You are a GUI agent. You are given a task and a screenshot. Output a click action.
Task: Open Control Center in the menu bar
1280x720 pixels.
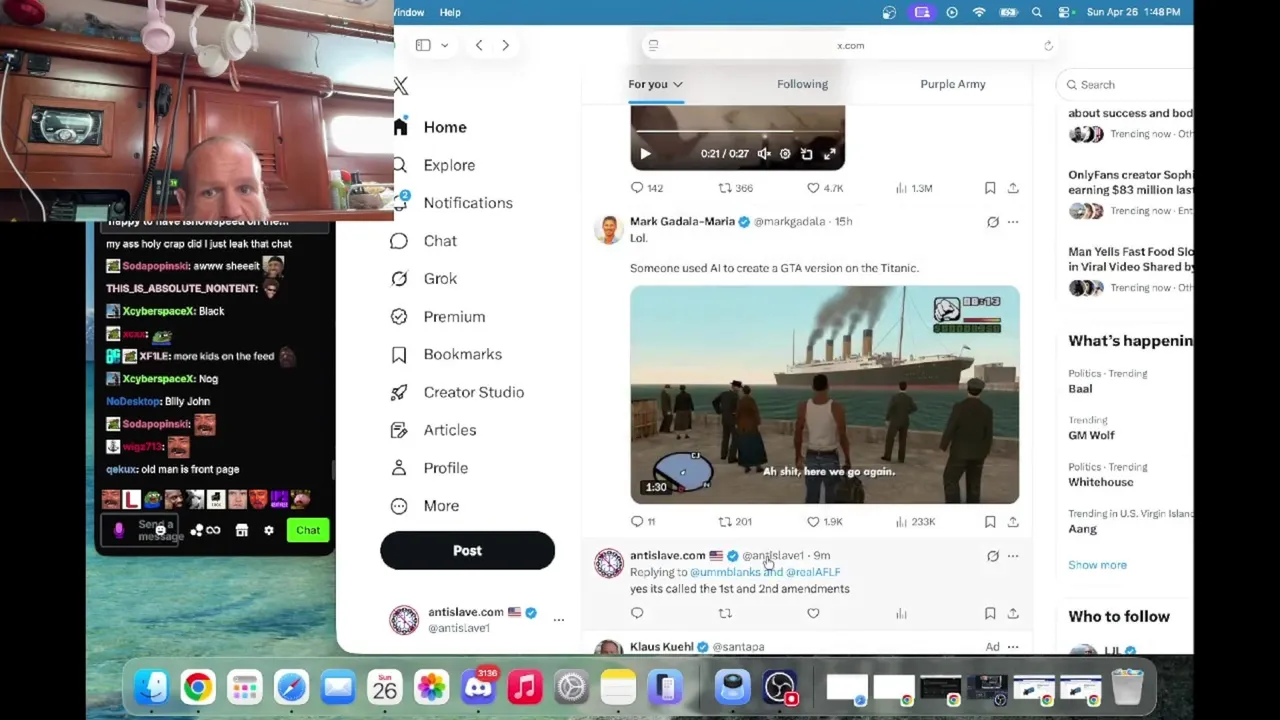(x=1064, y=12)
